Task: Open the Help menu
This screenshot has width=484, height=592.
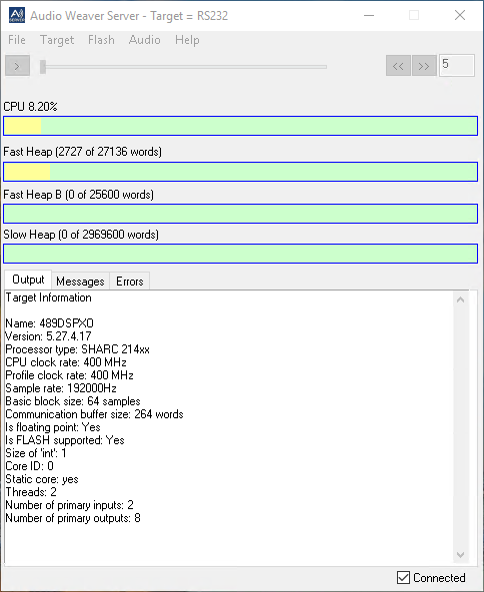Action: (x=187, y=40)
